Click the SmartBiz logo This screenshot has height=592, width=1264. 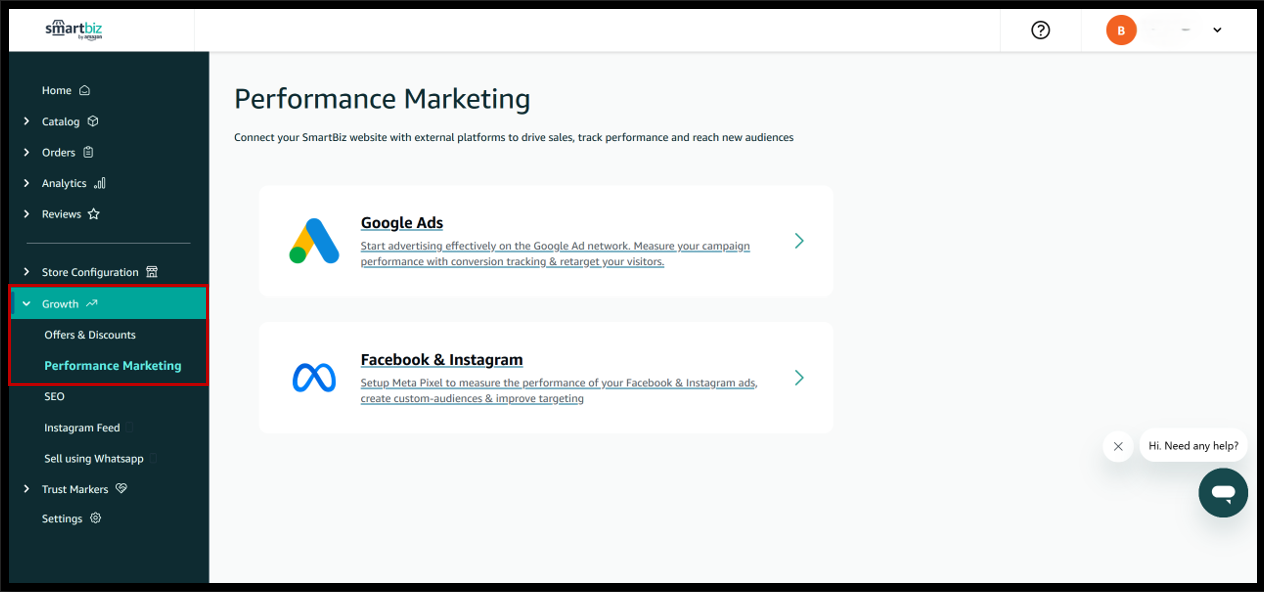coord(73,30)
